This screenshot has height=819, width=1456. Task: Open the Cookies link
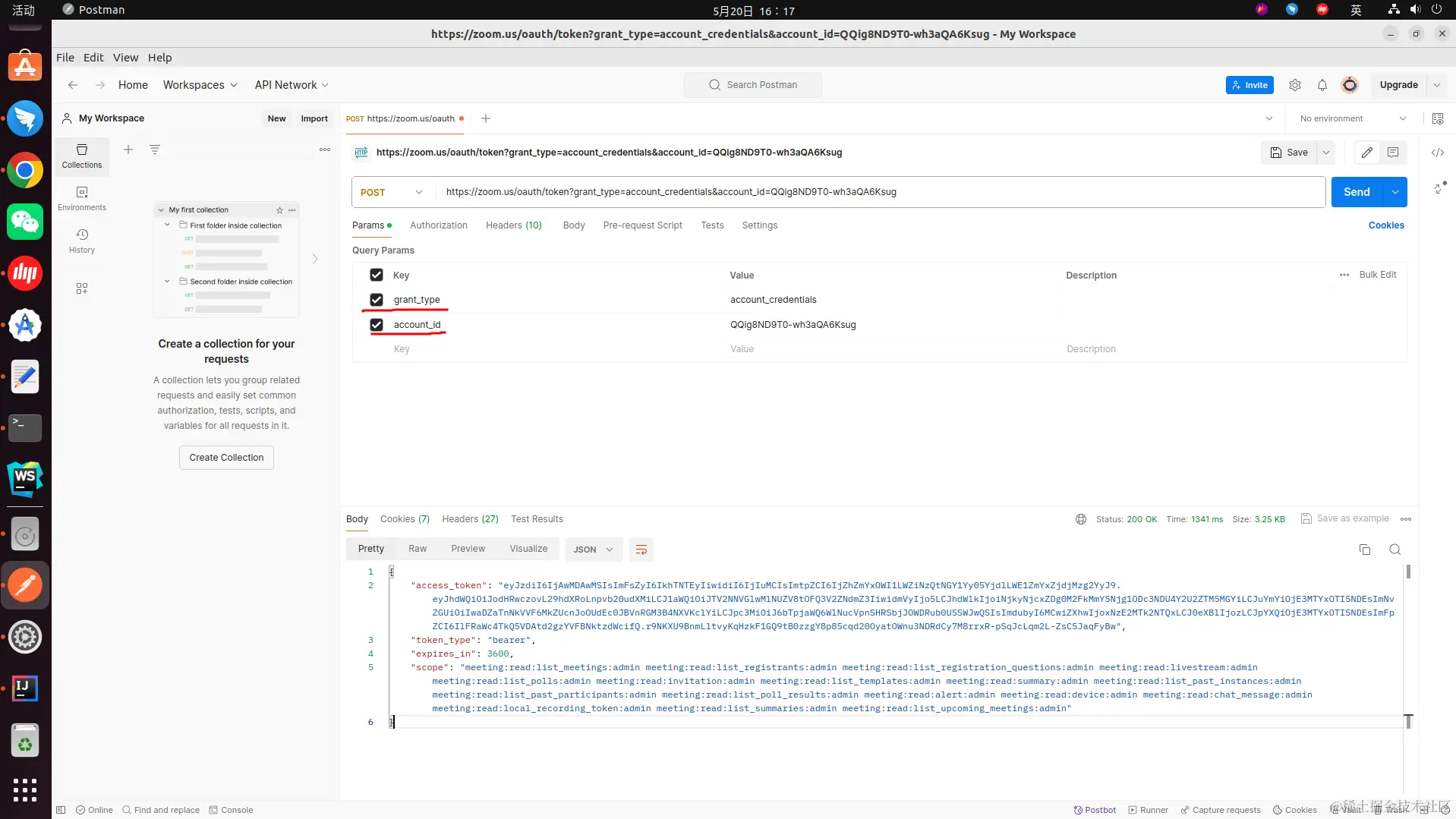[1386, 225]
